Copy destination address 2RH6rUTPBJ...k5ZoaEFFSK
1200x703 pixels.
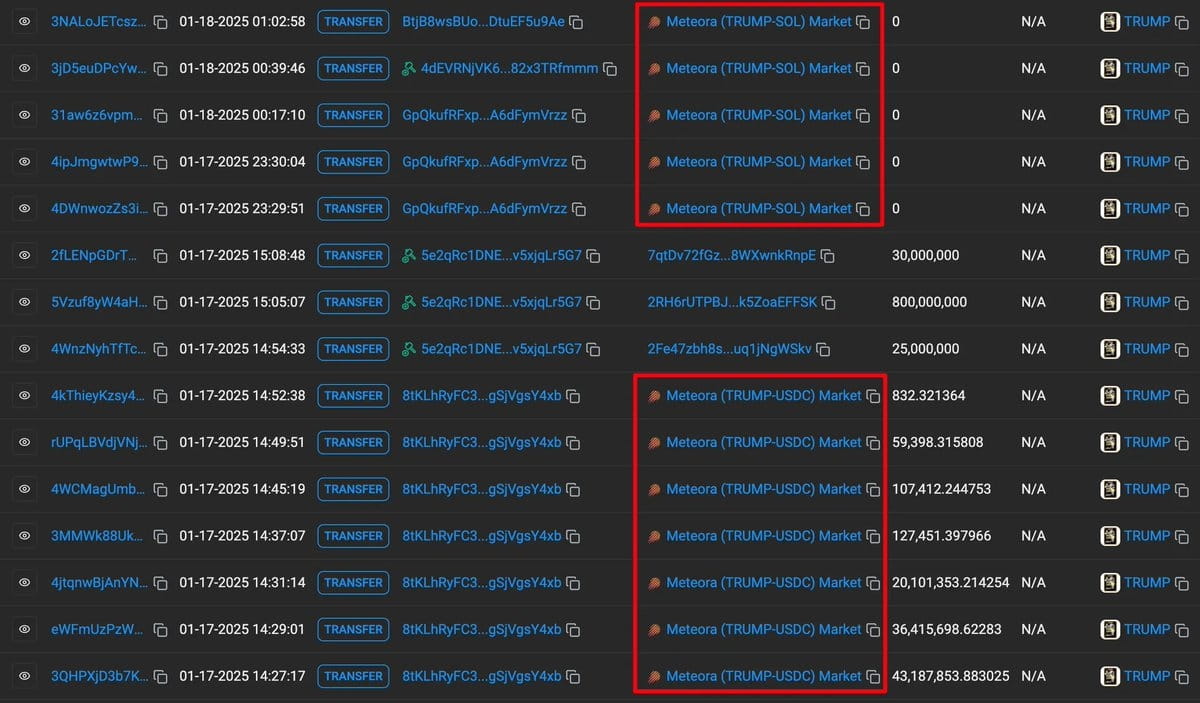coord(829,303)
